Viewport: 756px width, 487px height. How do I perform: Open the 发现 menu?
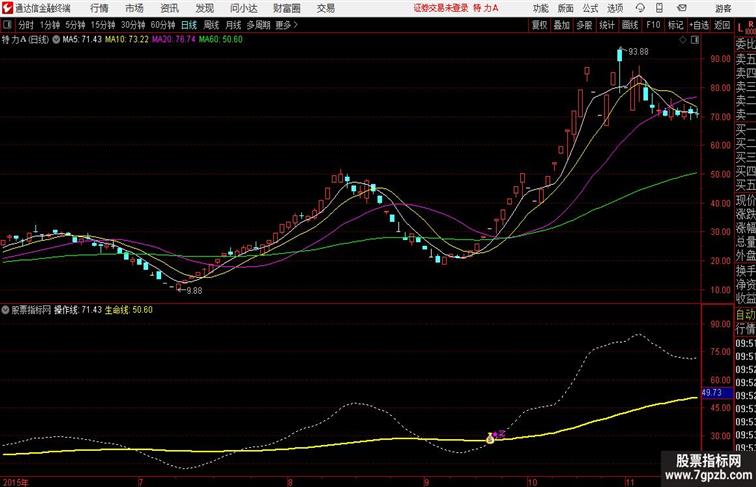(204, 8)
